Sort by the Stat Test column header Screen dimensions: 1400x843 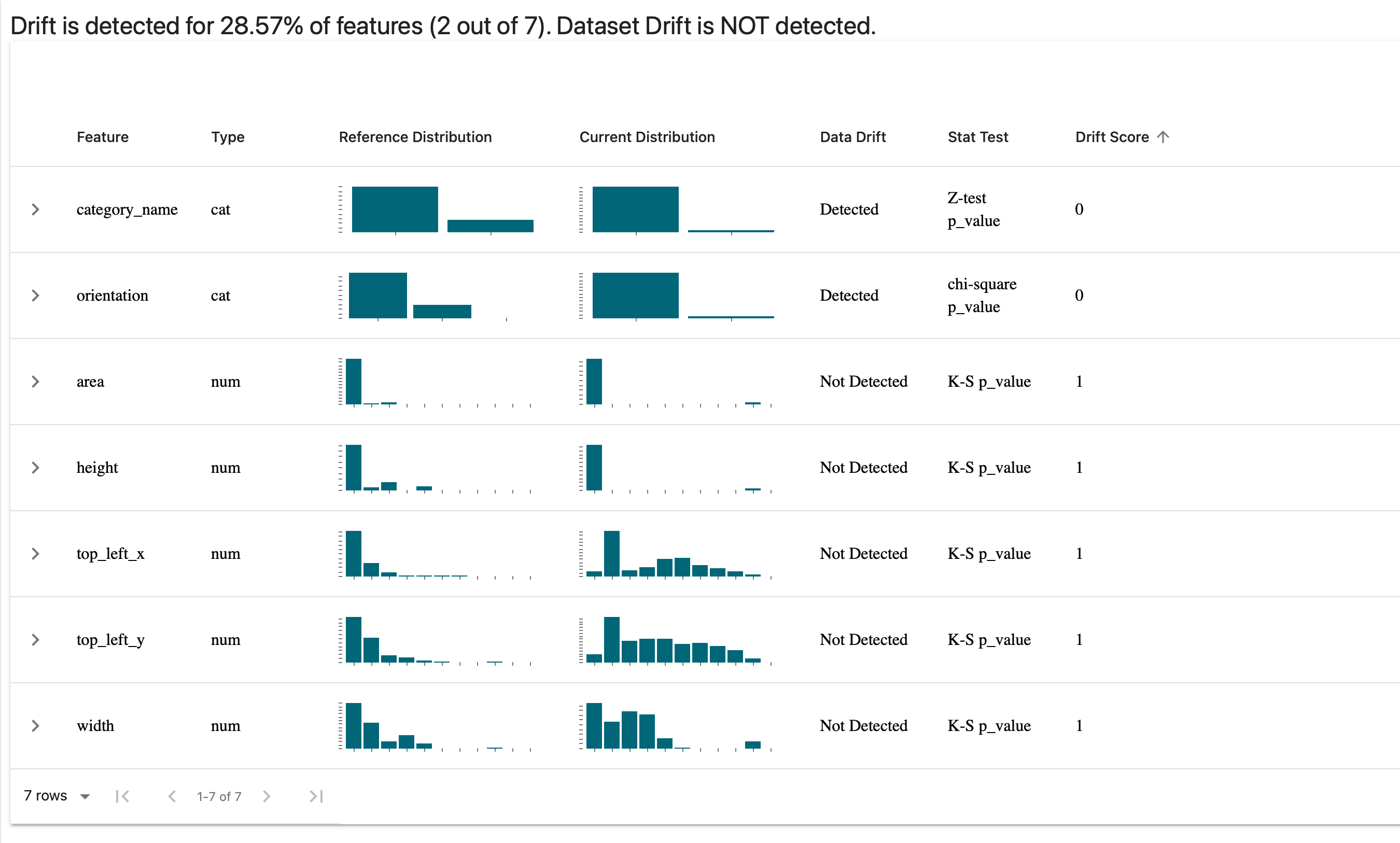click(977, 137)
